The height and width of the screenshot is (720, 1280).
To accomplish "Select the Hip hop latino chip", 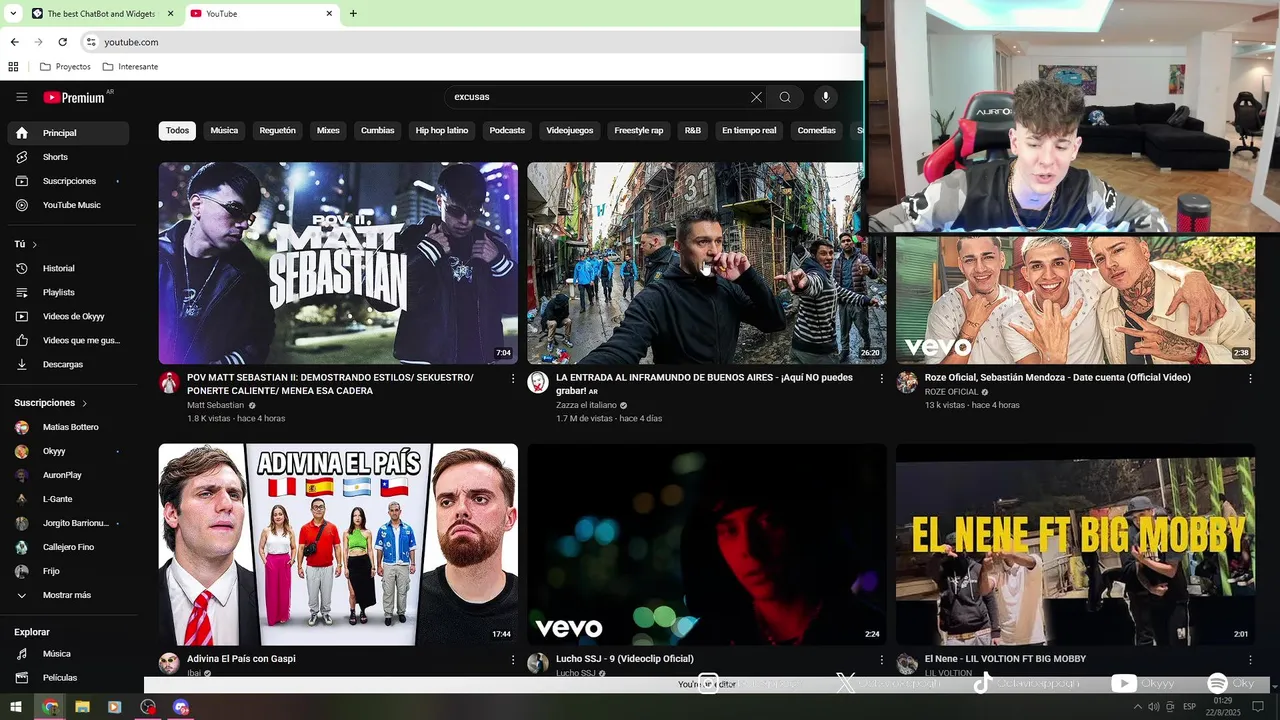I will click(442, 130).
